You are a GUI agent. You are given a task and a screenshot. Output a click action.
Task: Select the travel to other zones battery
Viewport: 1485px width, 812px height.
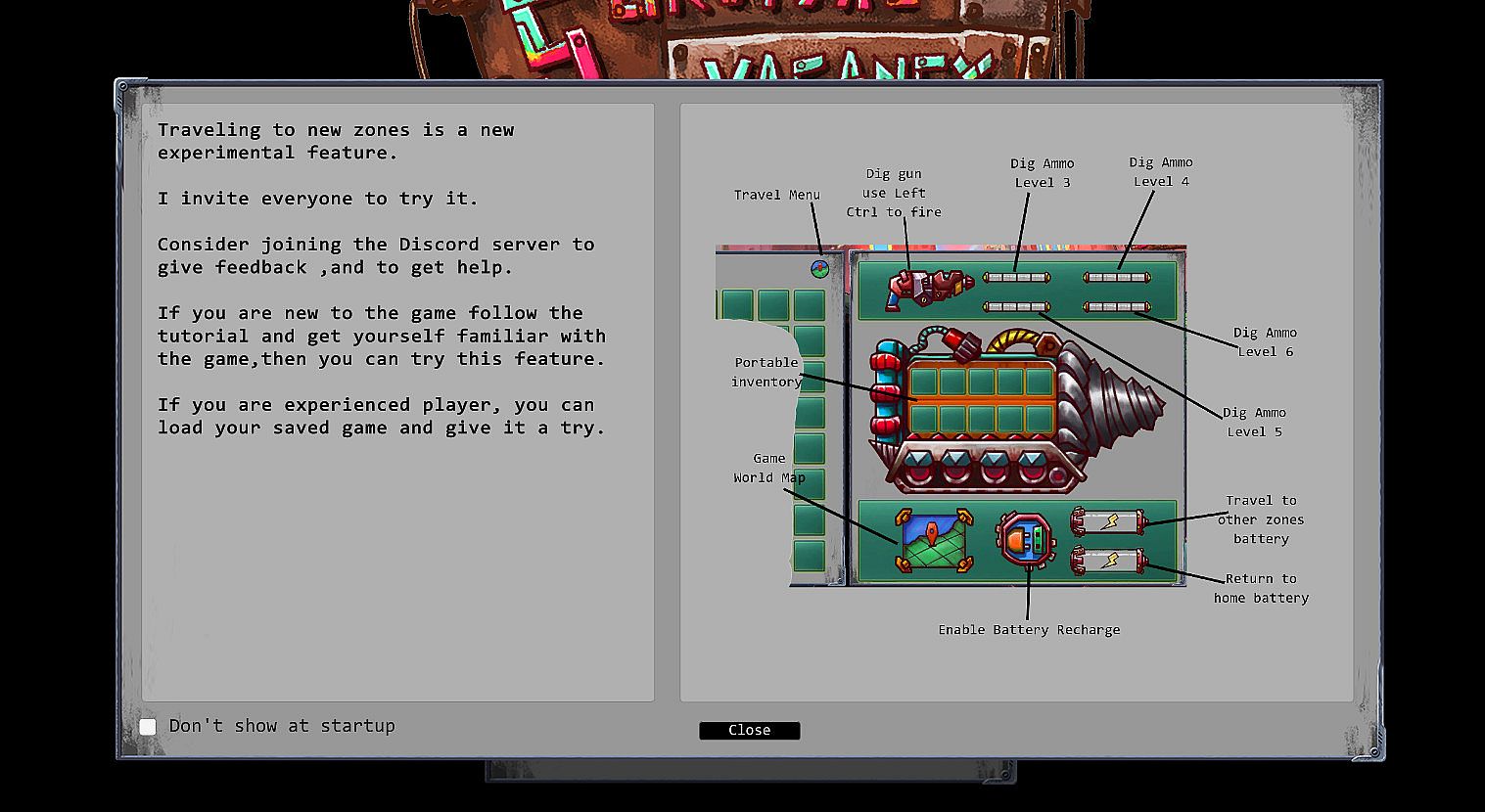click(1109, 521)
